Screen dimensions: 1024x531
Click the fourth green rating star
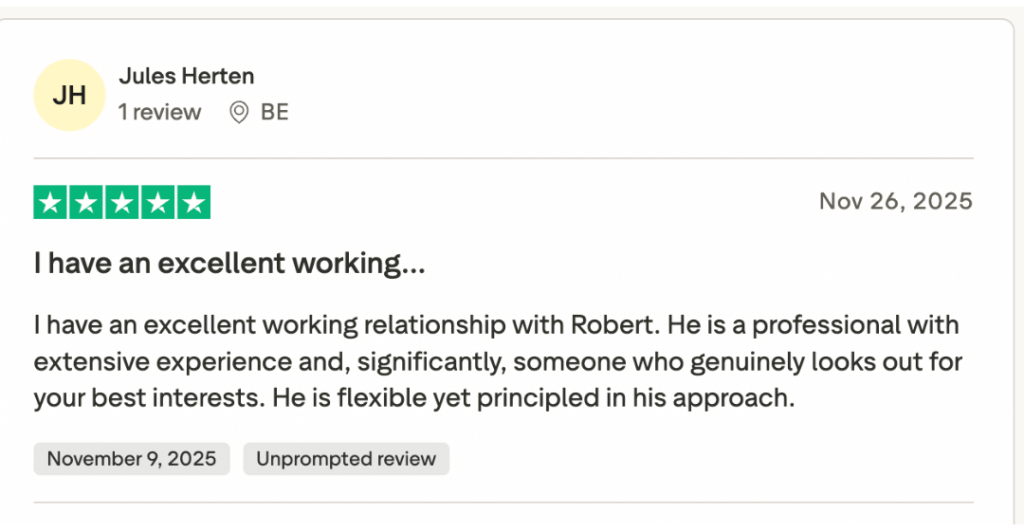tap(157, 202)
